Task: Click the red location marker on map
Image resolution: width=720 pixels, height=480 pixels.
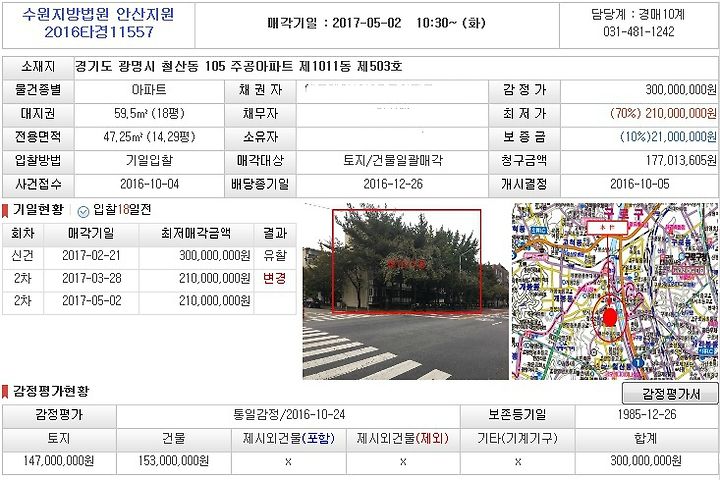Action: [609, 317]
